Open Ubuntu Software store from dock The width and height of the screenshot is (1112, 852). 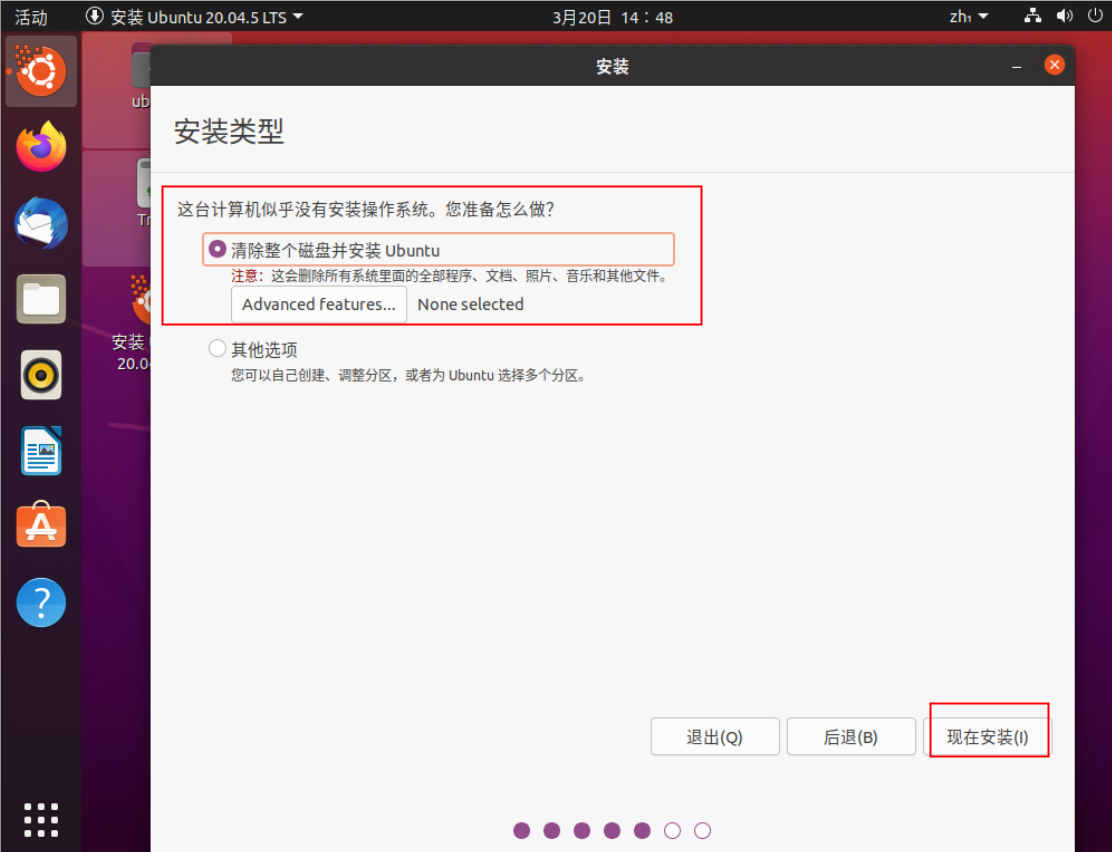point(41,526)
